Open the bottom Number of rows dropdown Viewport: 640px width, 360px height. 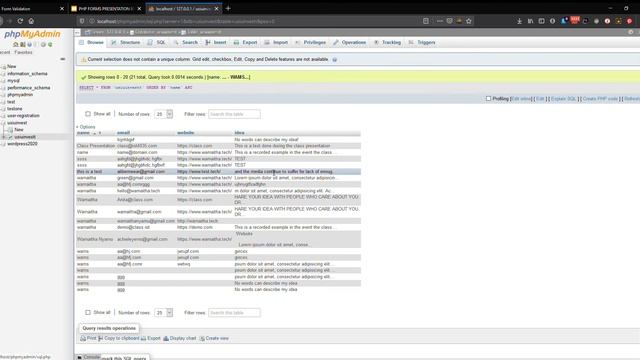163,313
